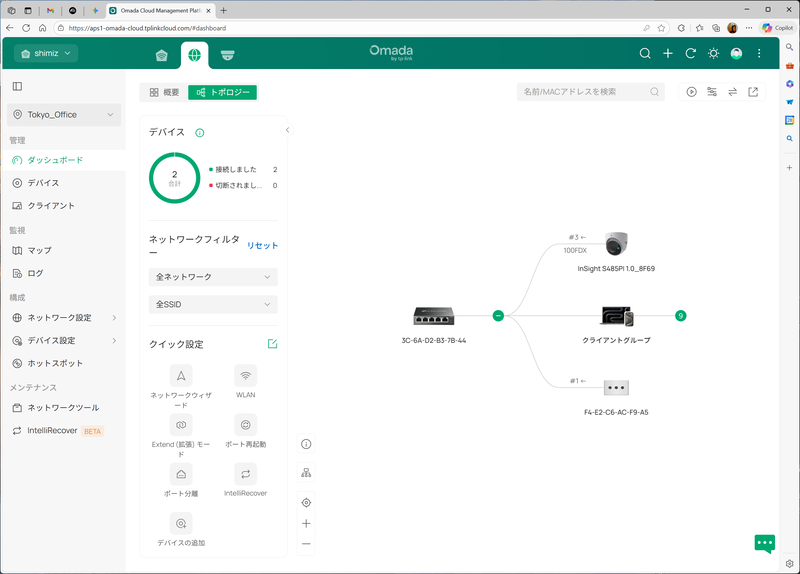Open WLAN quick setting
The width and height of the screenshot is (800, 574).
[x=245, y=376]
